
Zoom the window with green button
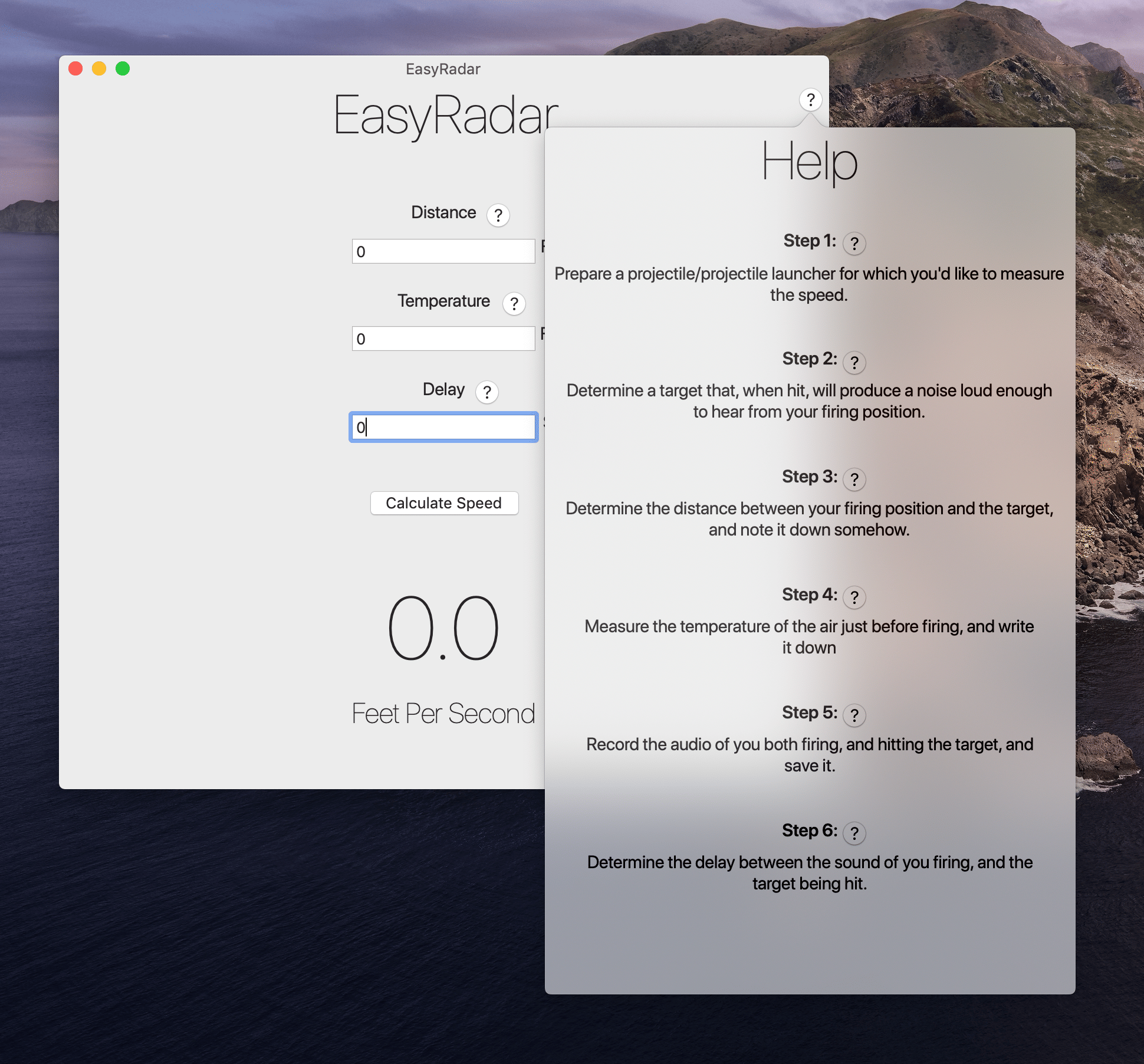123,68
